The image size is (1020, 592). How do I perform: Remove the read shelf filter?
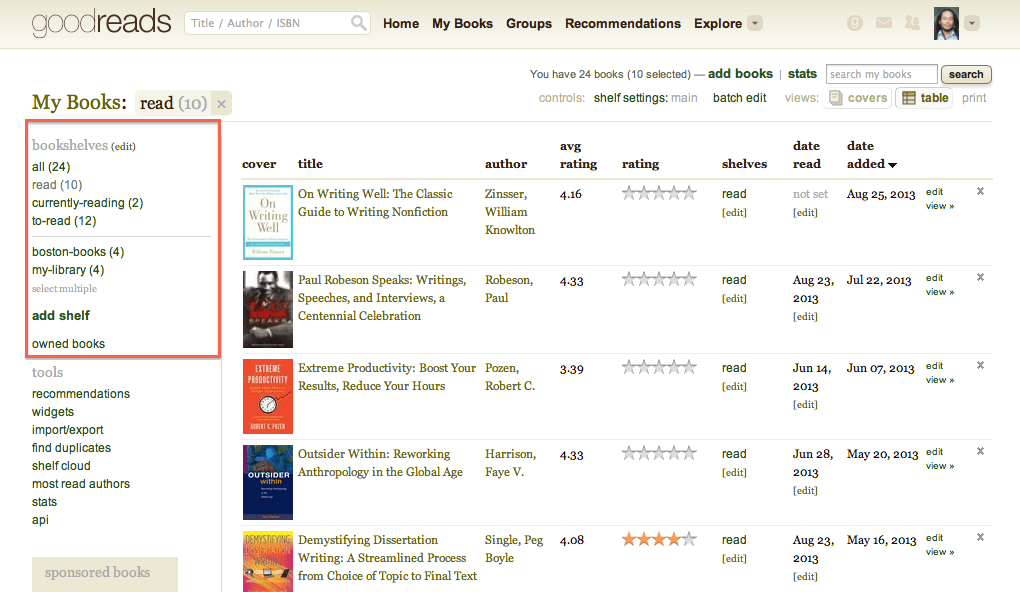coord(221,103)
